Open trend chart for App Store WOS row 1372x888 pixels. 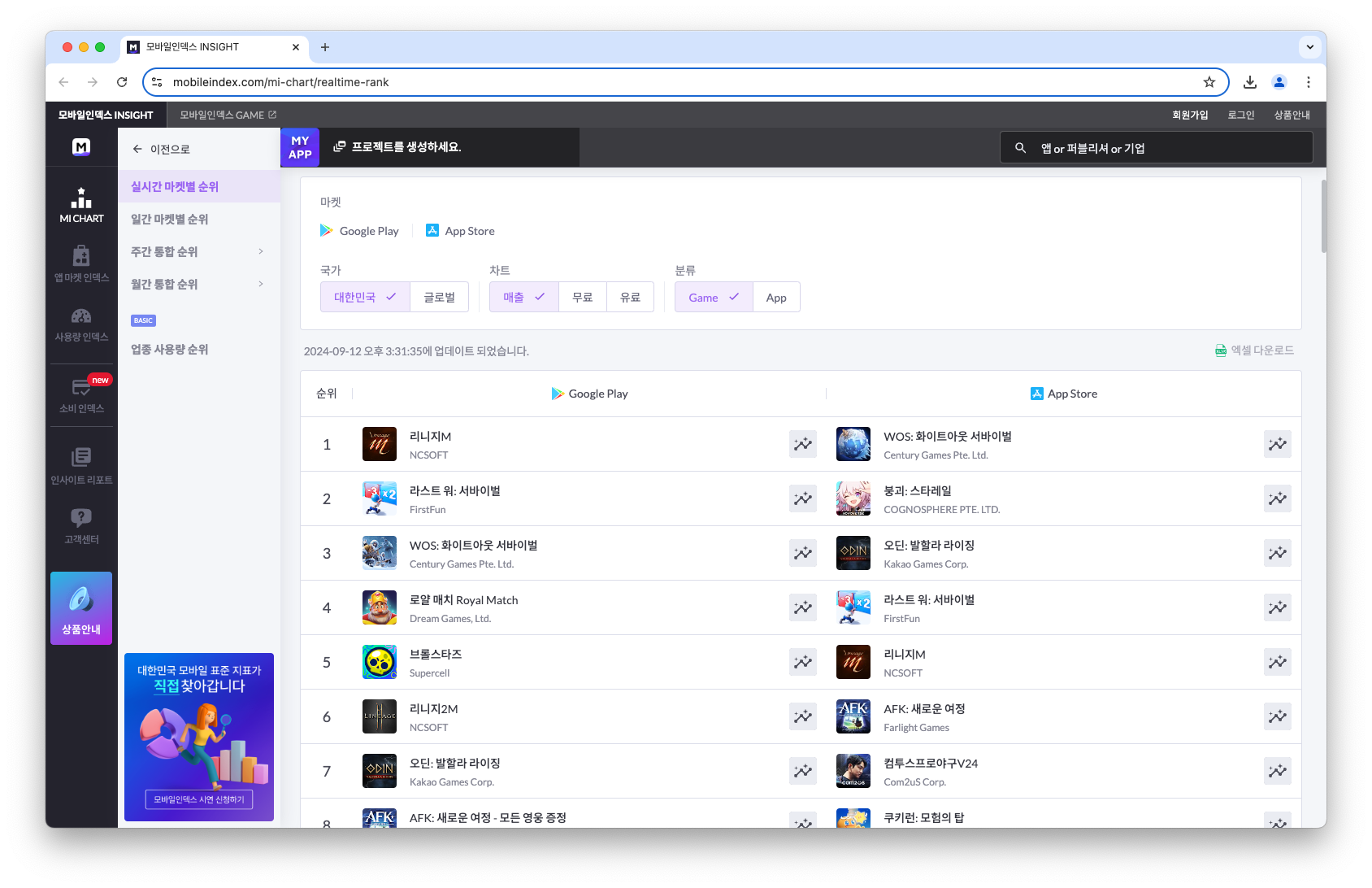coord(1278,444)
